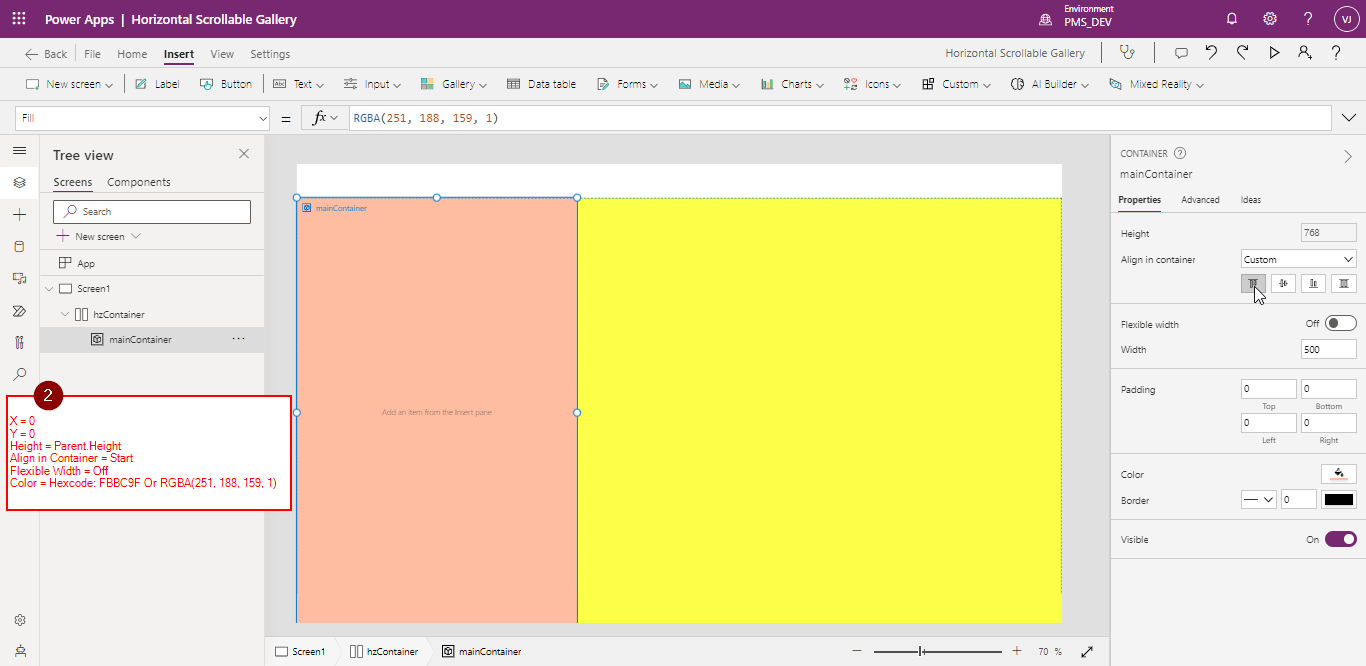This screenshot has height=666, width=1366.
Task: Go Back from the editor
Action: pos(46,54)
